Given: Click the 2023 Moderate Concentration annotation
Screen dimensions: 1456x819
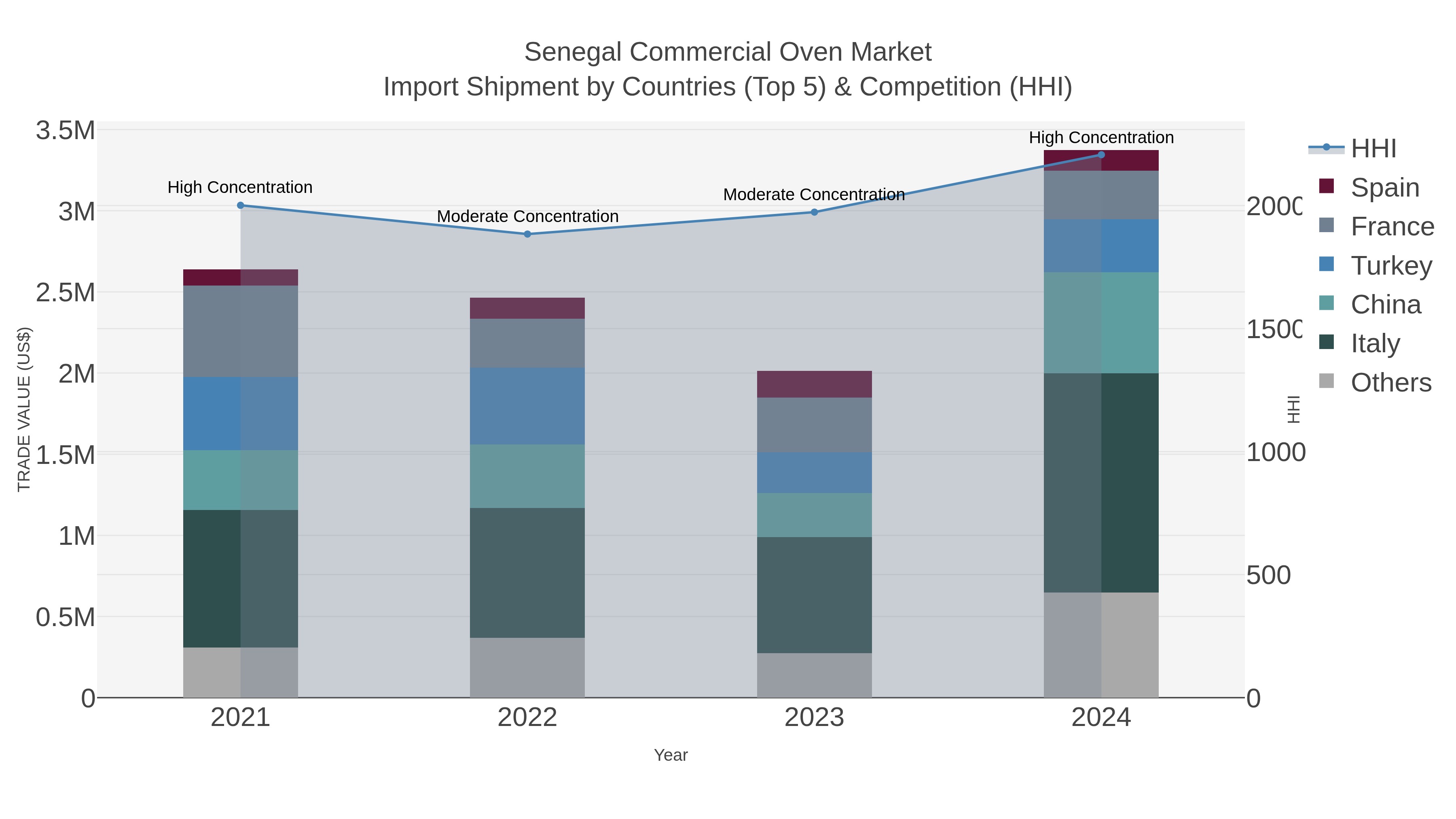Looking at the screenshot, I should pyautogui.click(x=814, y=195).
